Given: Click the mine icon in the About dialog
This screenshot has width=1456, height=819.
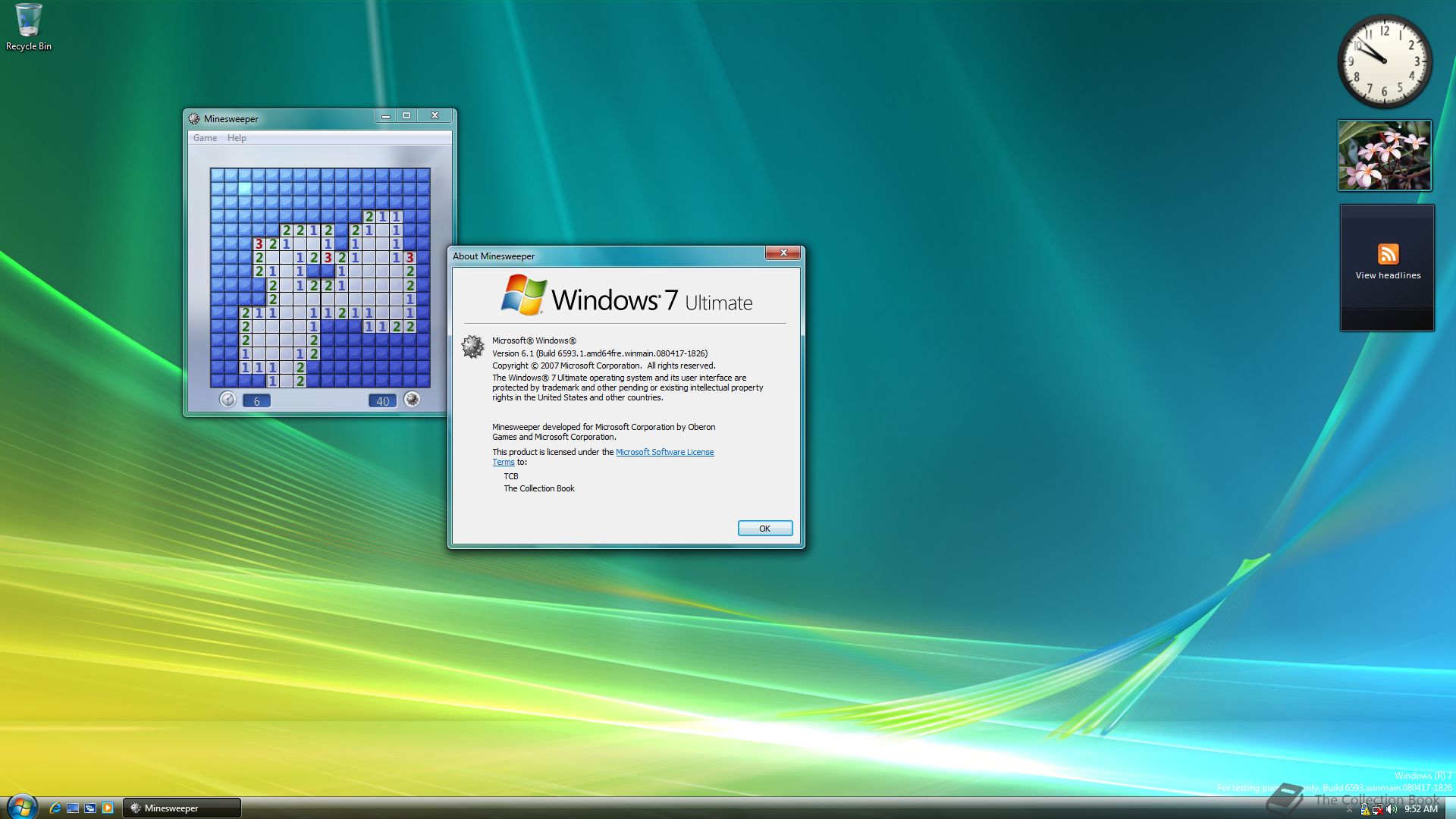Looking at the screenshot, I should tap(472, 347).
